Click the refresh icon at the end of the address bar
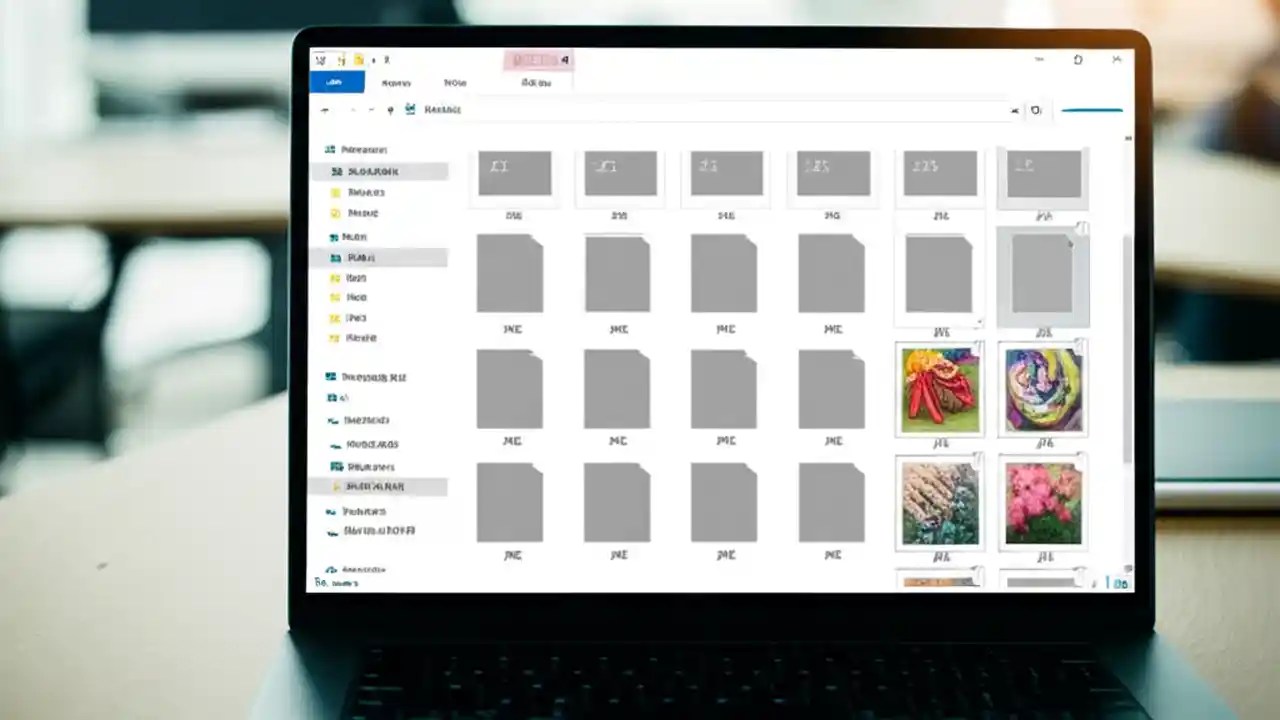1280x720 pixels. pos(1037,110)
